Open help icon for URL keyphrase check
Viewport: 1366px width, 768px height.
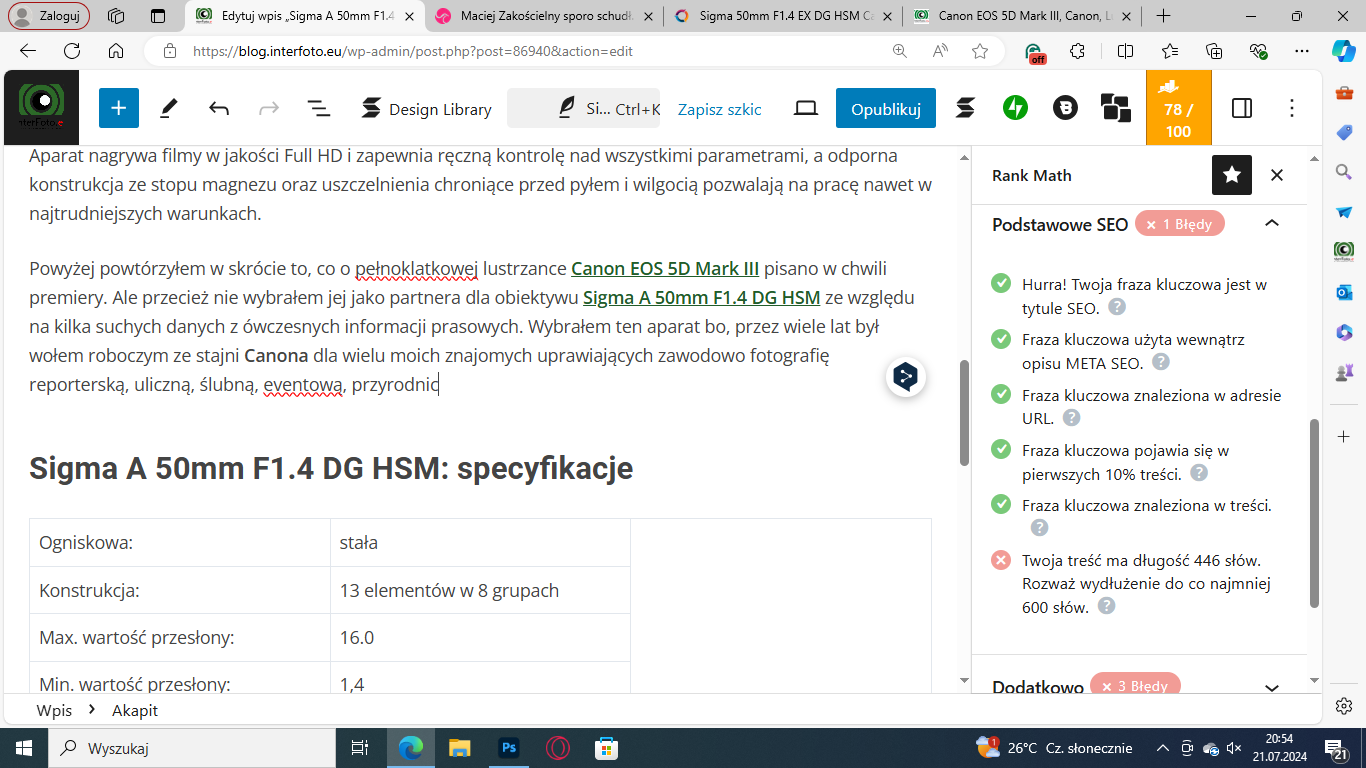[x=1071, y=418]
